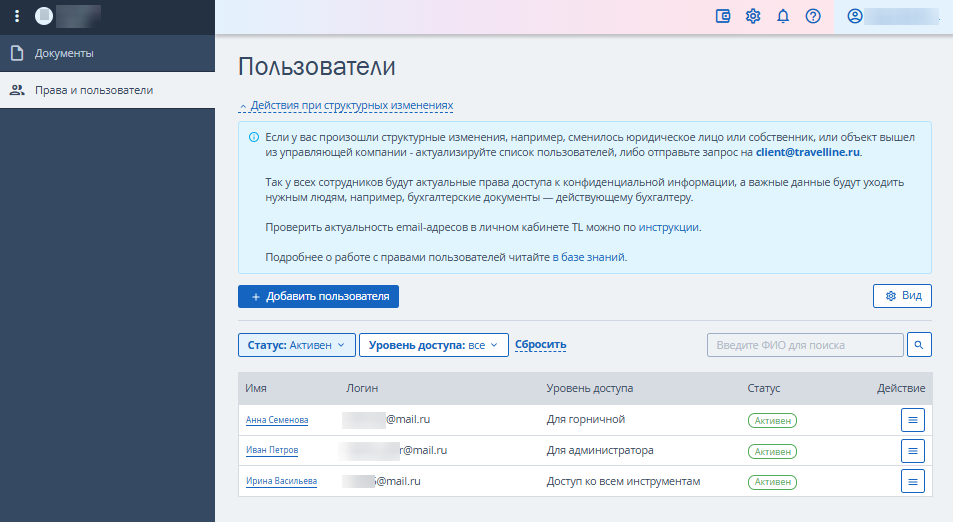
Task: Click the Пользователи page heading
Action: (317, 66)
